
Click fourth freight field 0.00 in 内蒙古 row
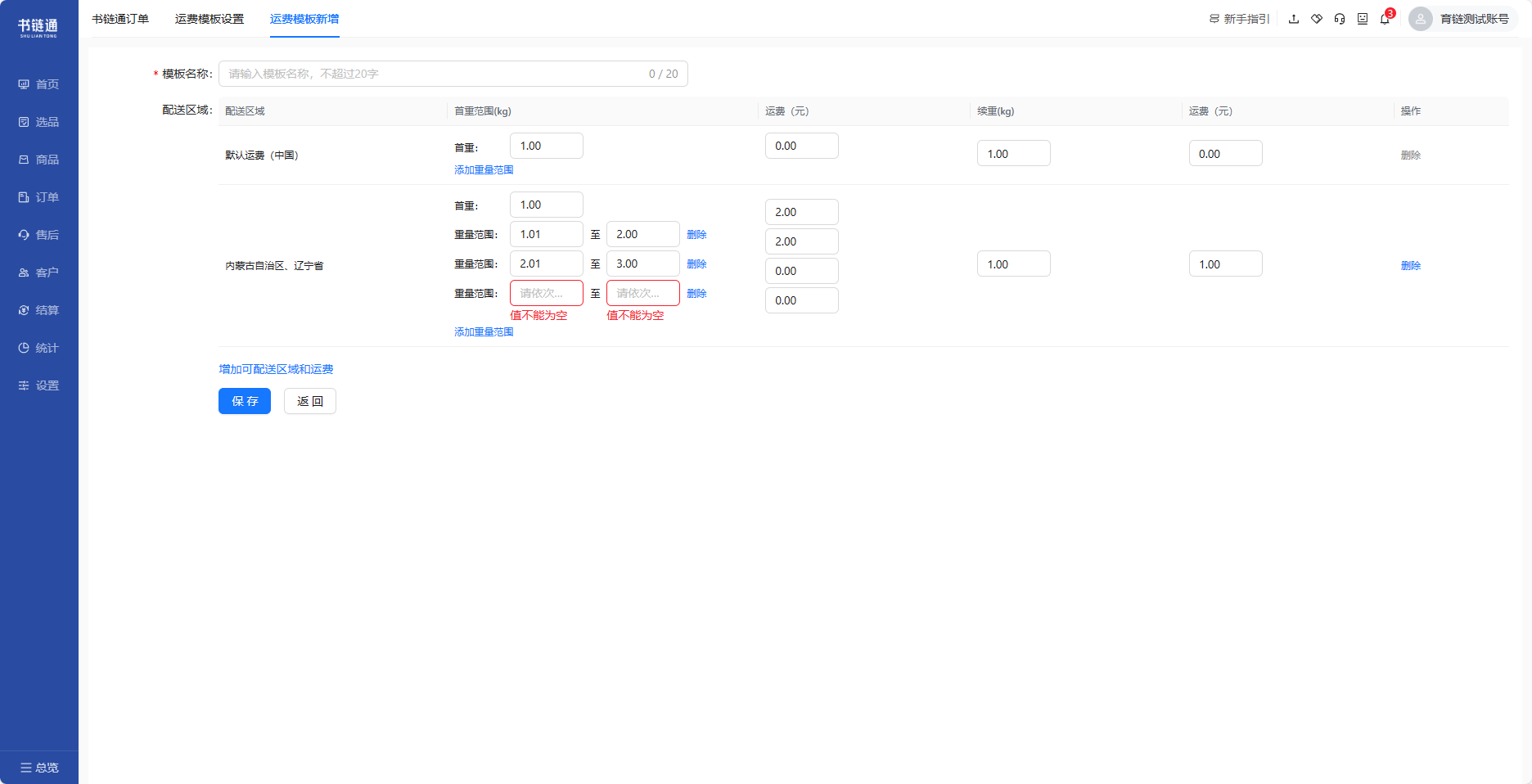pos(802,300)
